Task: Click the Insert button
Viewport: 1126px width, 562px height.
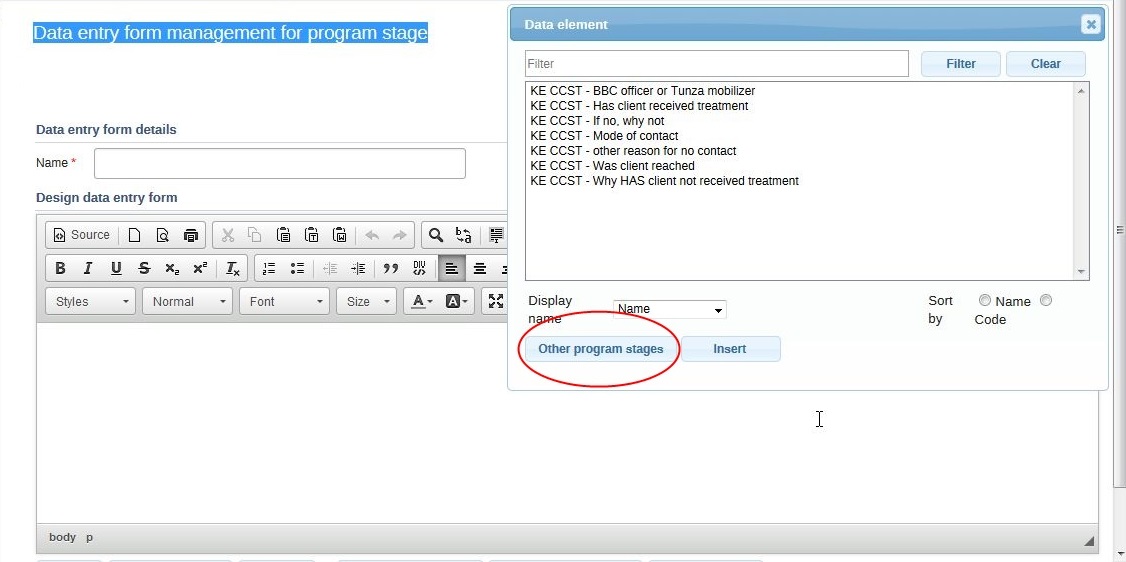Action: [730, 349]
